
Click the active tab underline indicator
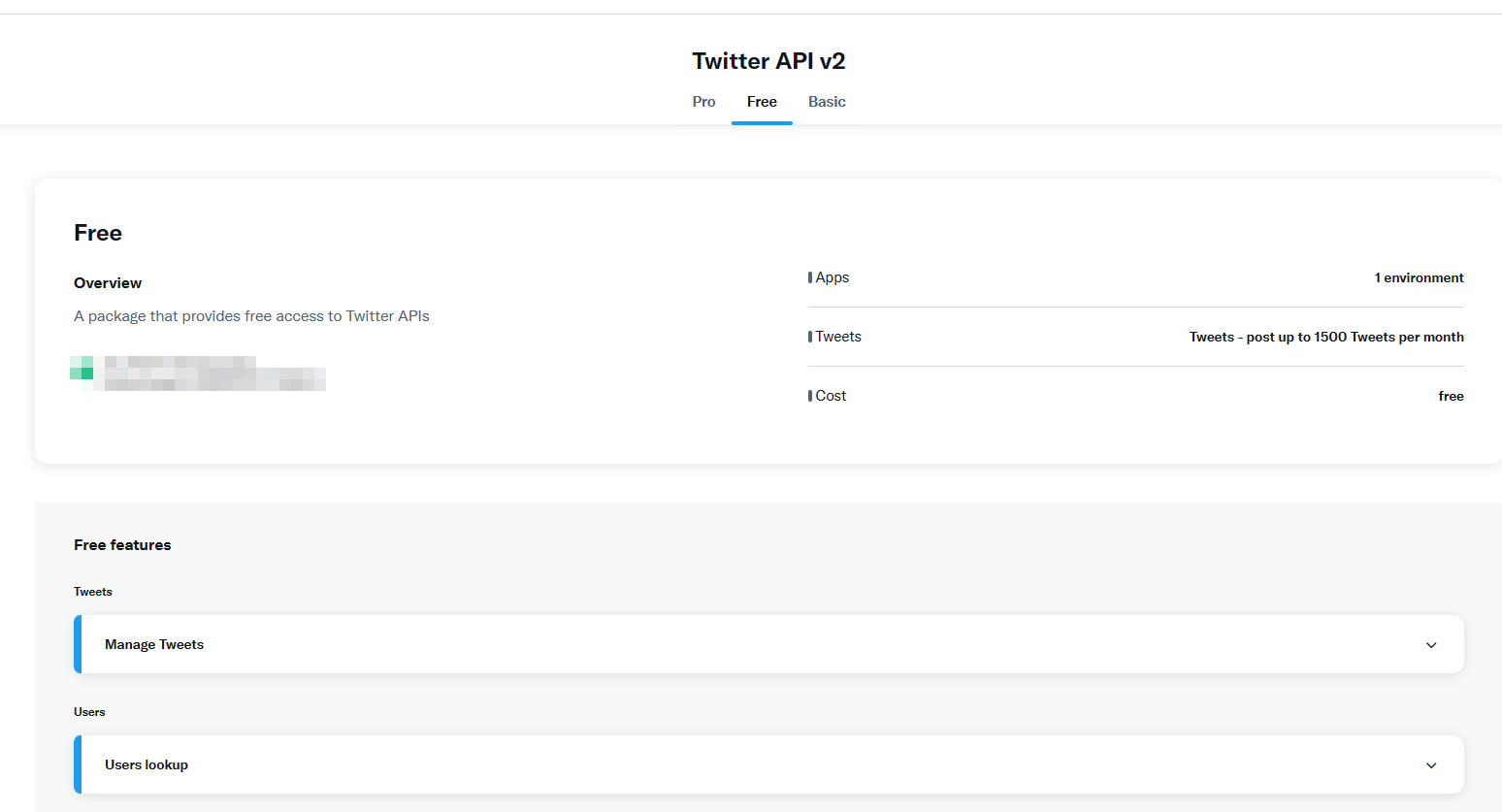(762, 122)
